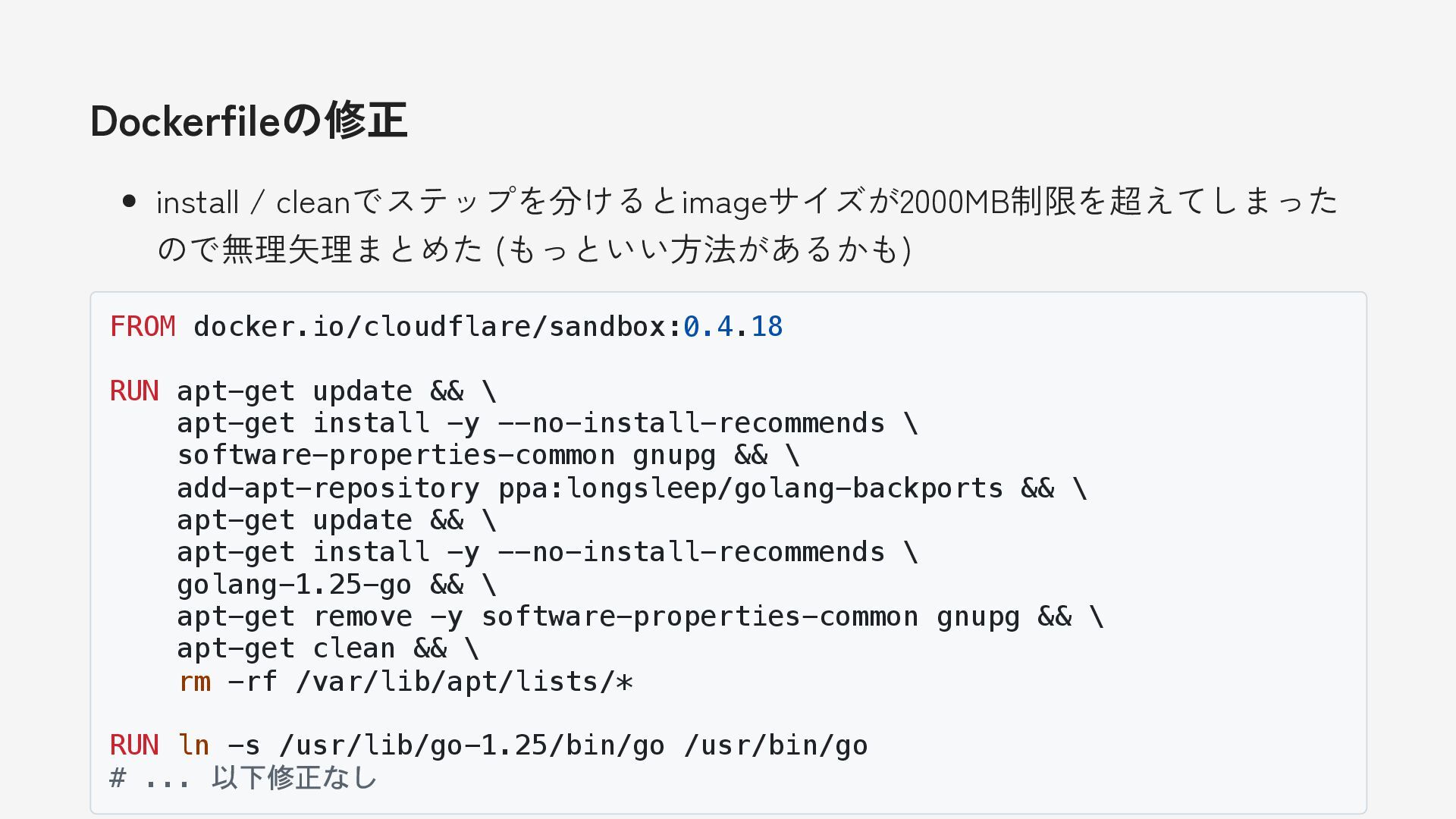1456x819 pixels.
Task: Click the 'rm' command keyword
Action: [x=194, y=682]
